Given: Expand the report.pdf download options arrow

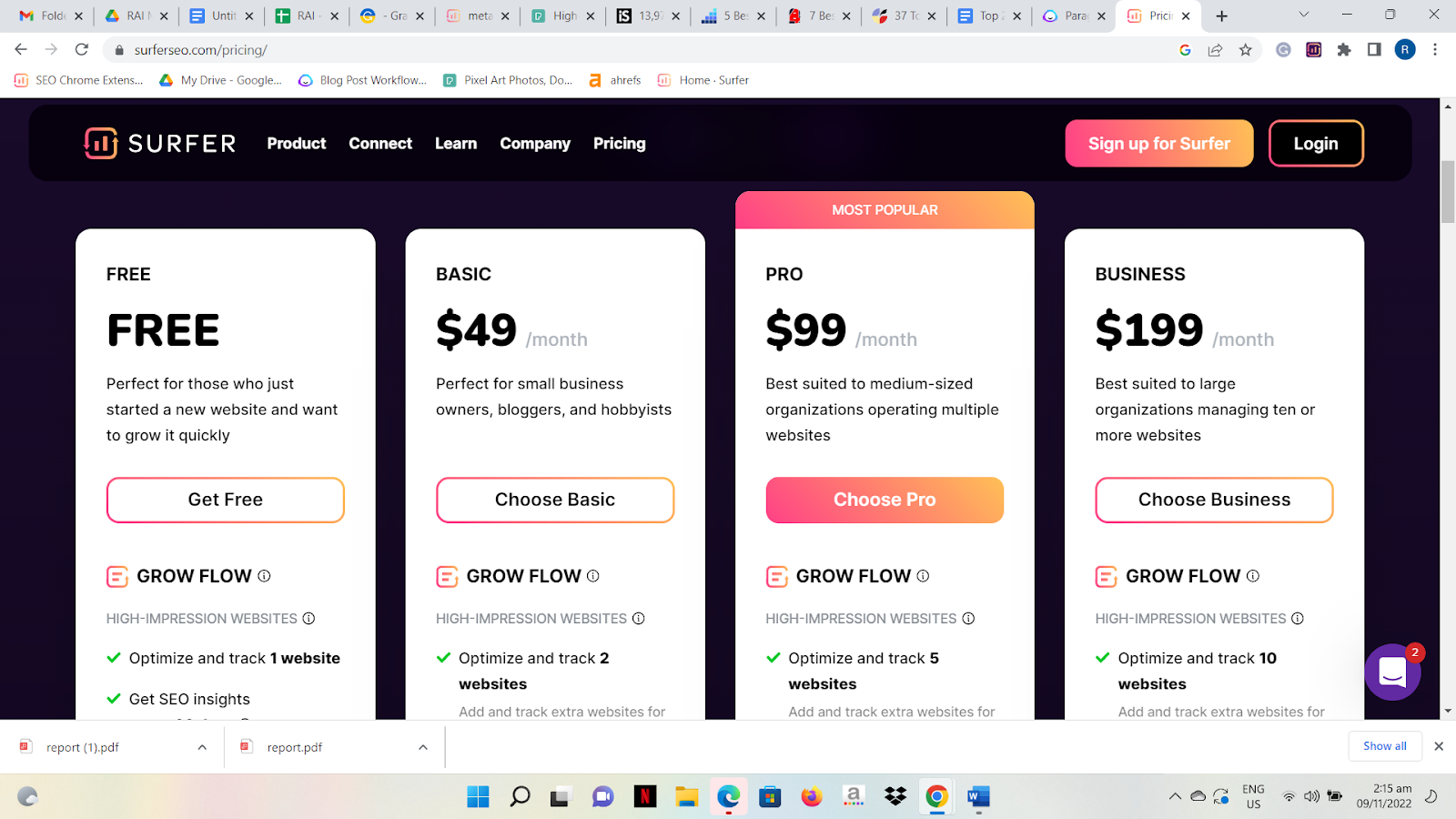Looking at the screenshot, I should (423, 747).
